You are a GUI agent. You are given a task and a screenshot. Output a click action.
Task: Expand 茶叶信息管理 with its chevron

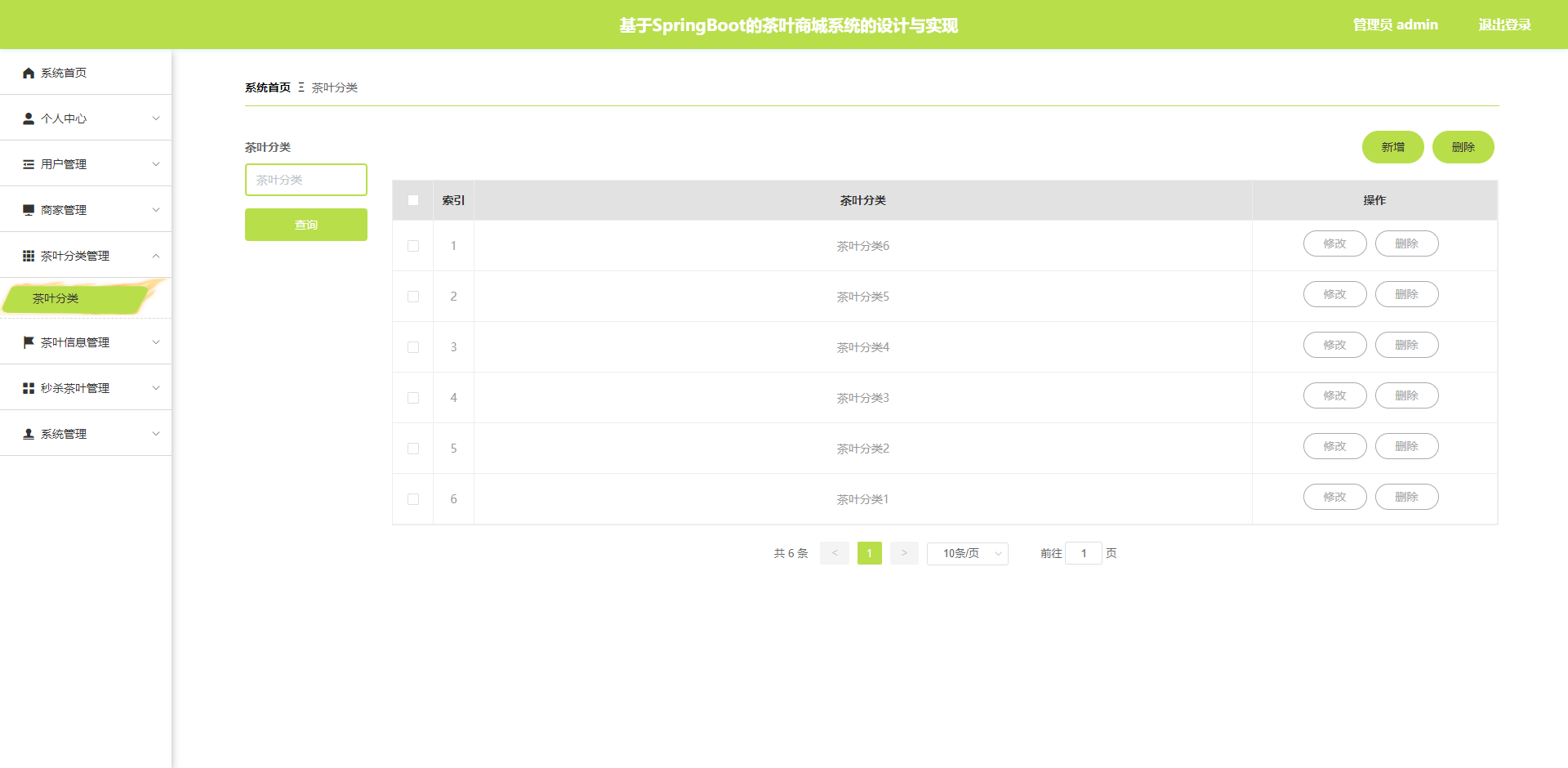tap(156, 342)
